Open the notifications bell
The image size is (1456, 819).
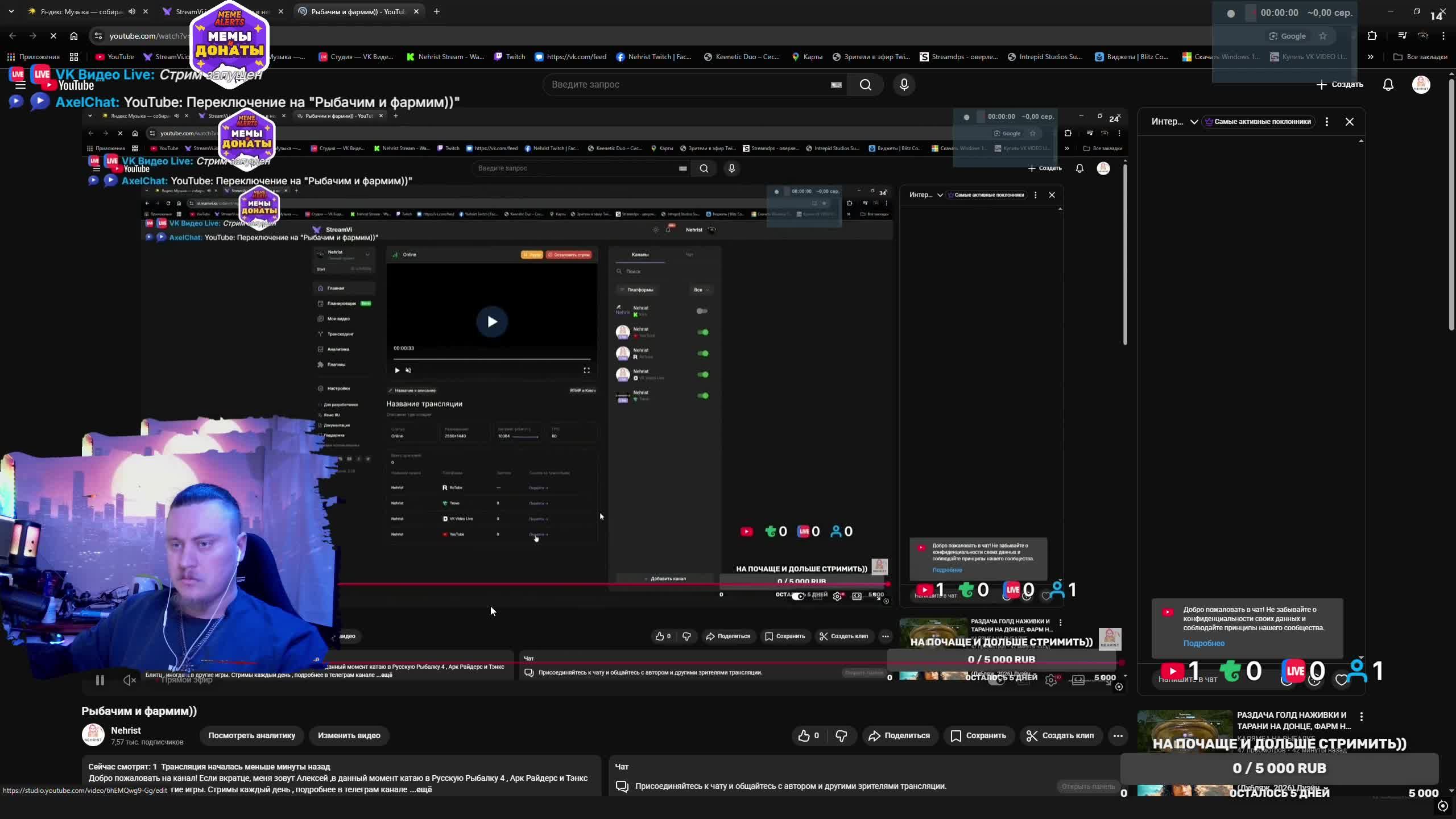[1388, 85]
